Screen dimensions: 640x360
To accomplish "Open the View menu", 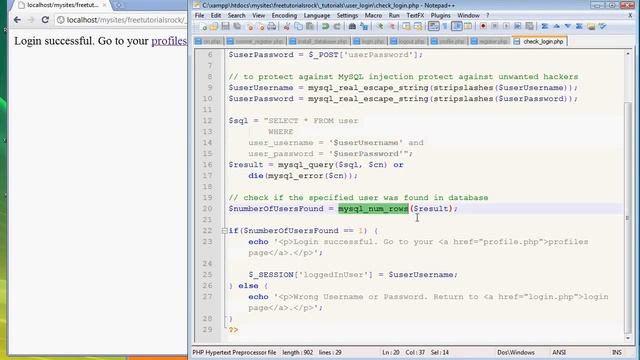I will [258, 15].
